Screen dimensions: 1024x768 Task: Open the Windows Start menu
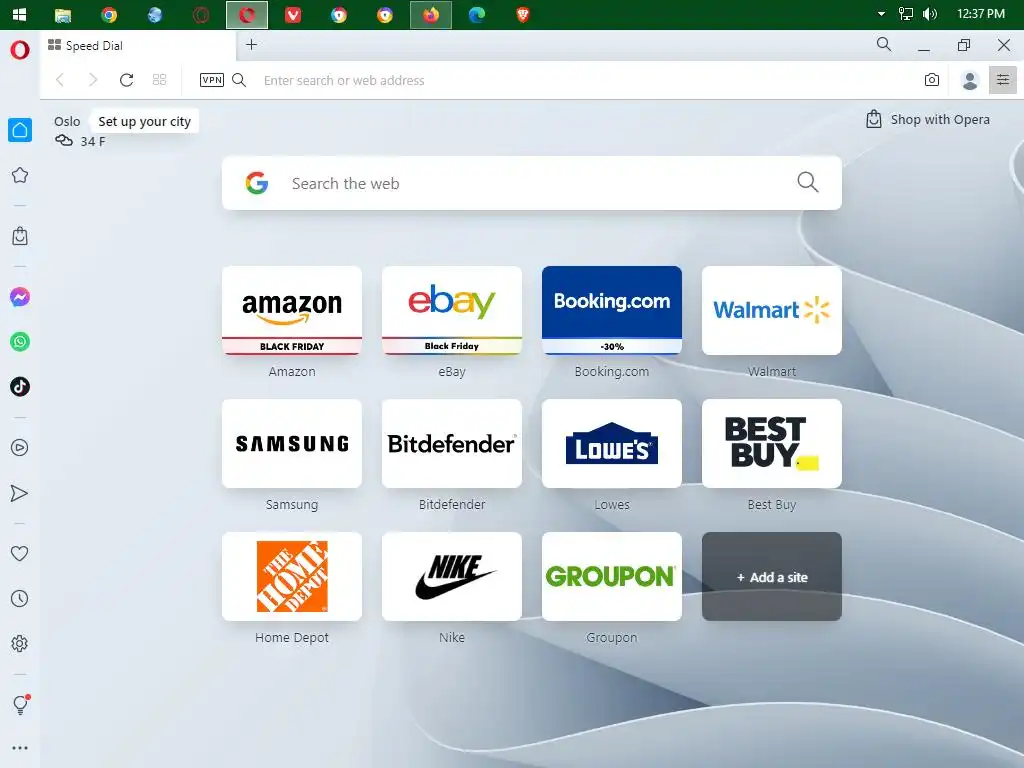(19, 14)
